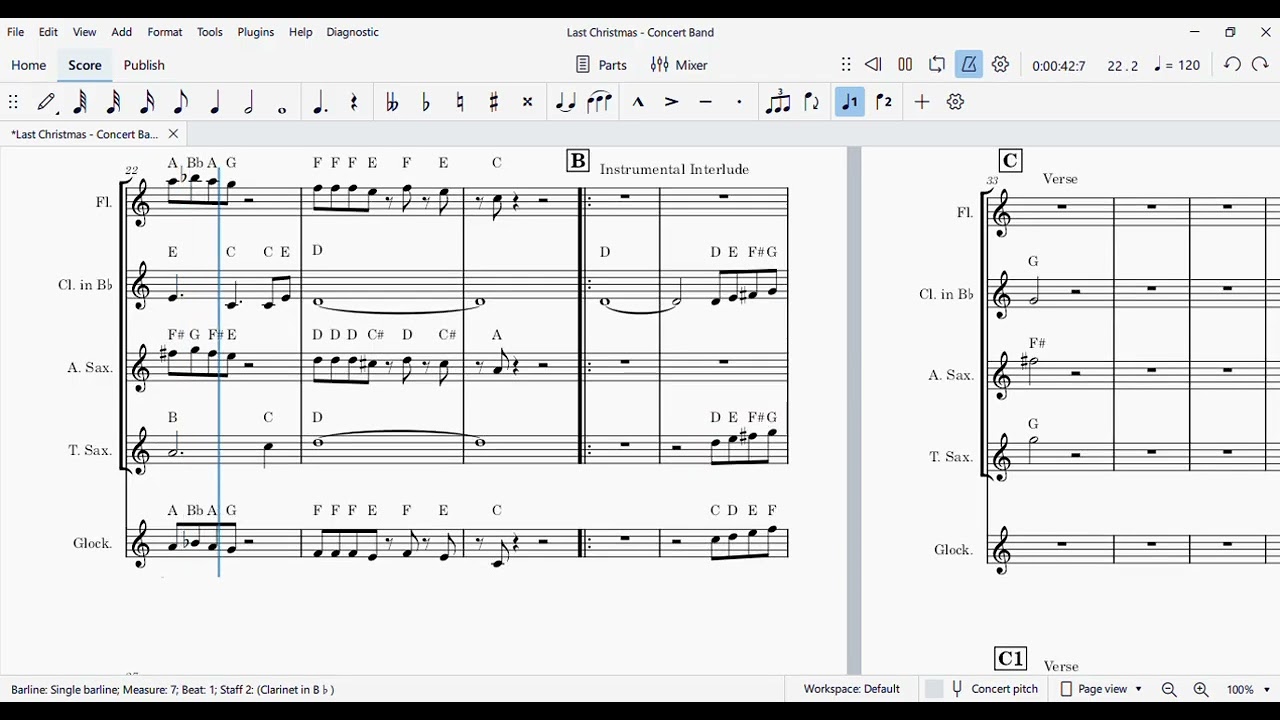Screen dimensions: 1280x720
Task: Open the tuplet options
Action: 778,102
